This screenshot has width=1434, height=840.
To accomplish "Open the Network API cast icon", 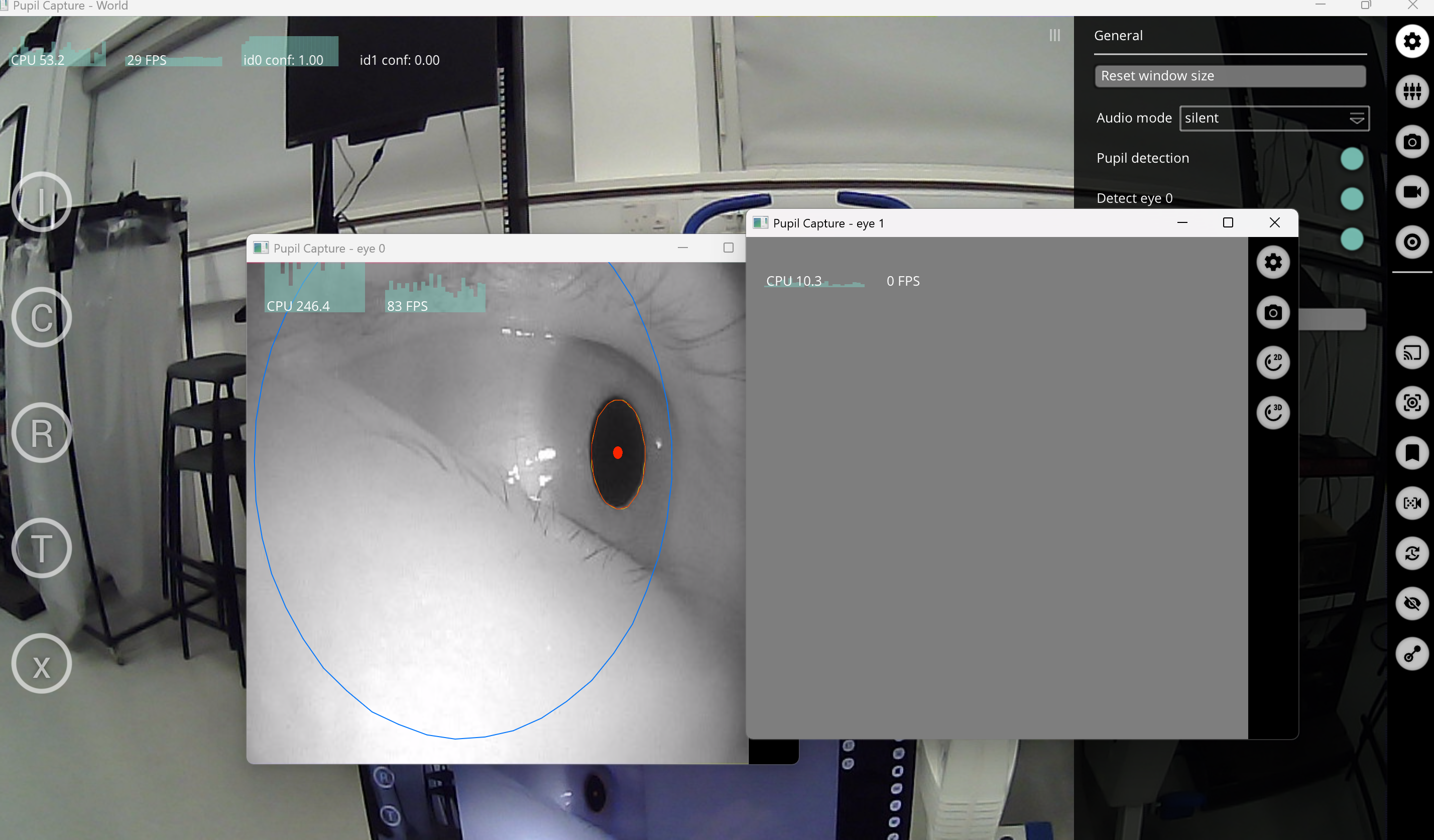I will (1412, 353).
